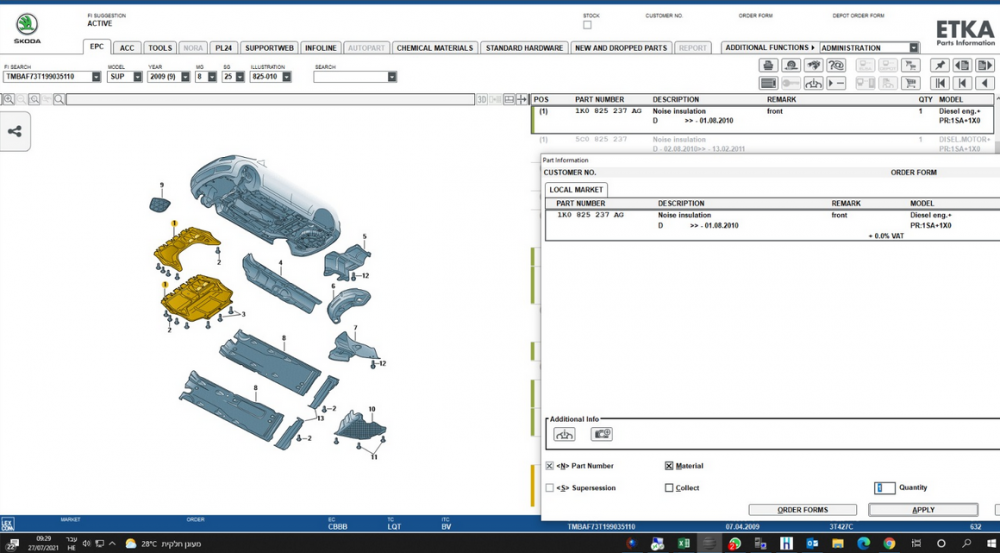Toggle the Stock checkbox

click(x=587, y=25)
